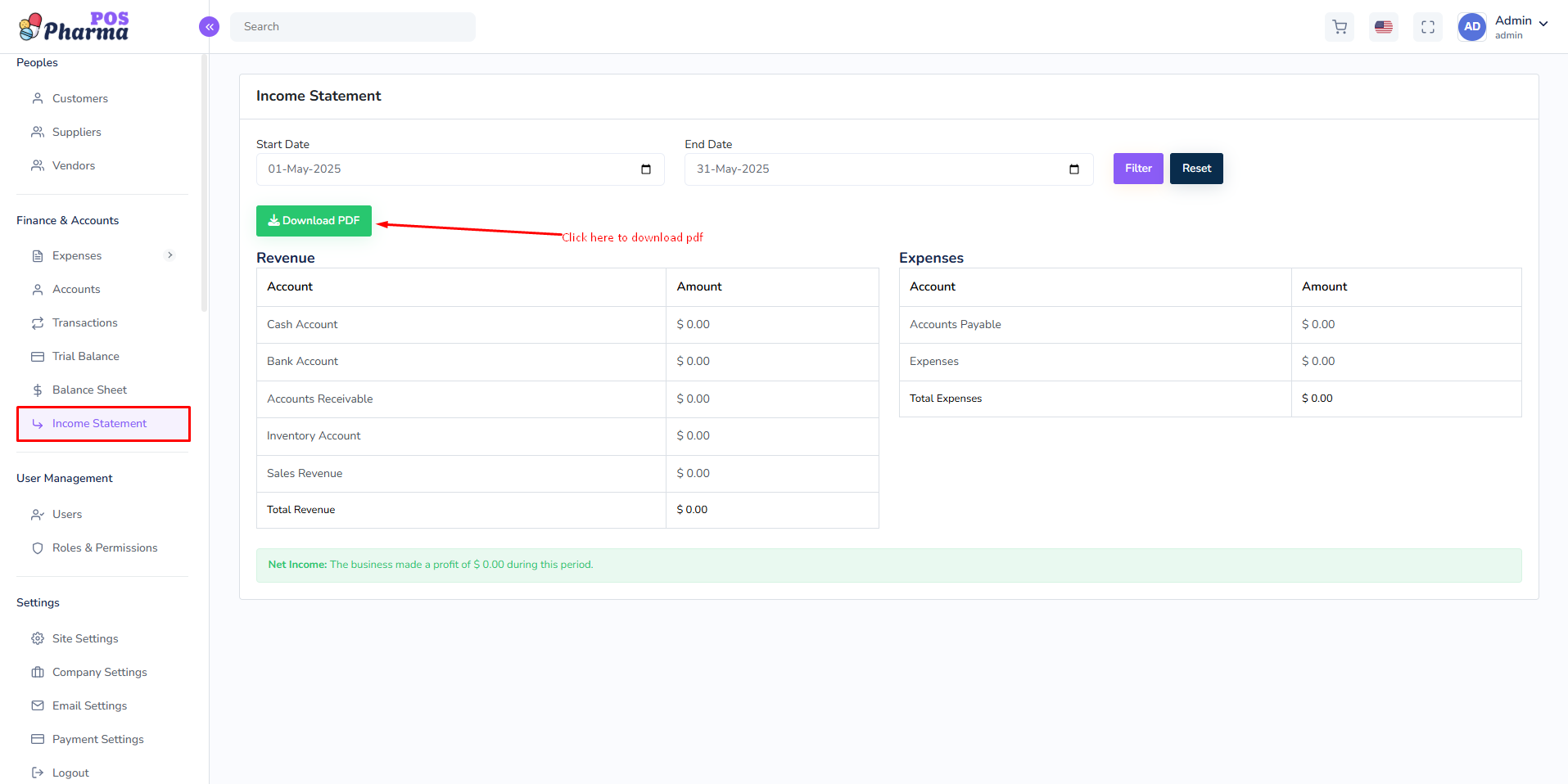Collapse sidebar with the purple chevron button
1568x784 pixels.
210,27
